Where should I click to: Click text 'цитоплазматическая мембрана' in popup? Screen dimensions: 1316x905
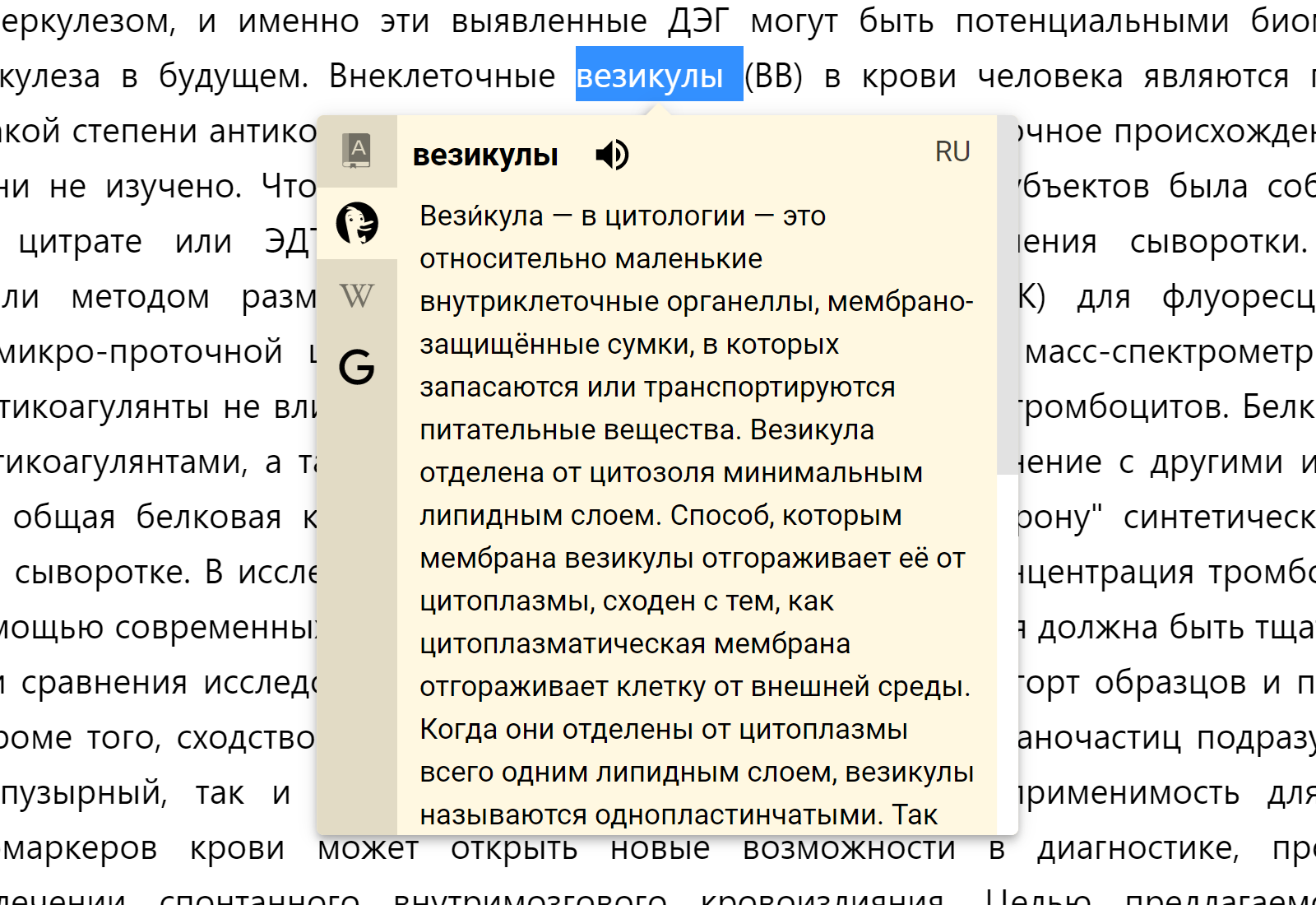pyautogui.click(x=635, y=643)
